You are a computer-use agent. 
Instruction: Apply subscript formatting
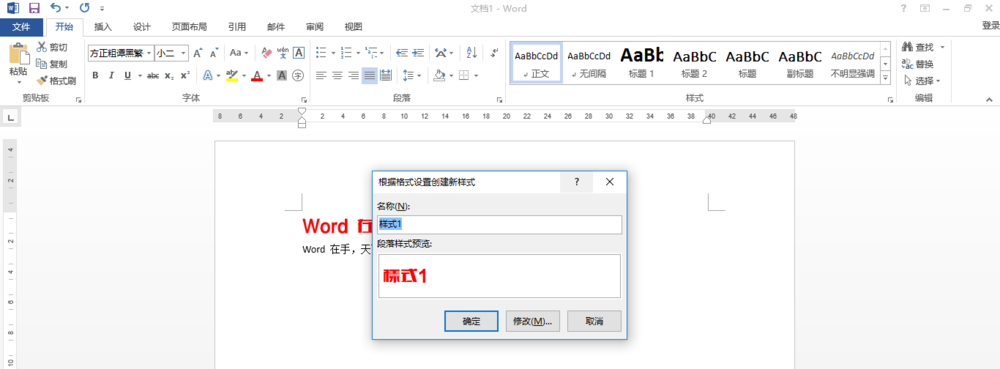169,76
